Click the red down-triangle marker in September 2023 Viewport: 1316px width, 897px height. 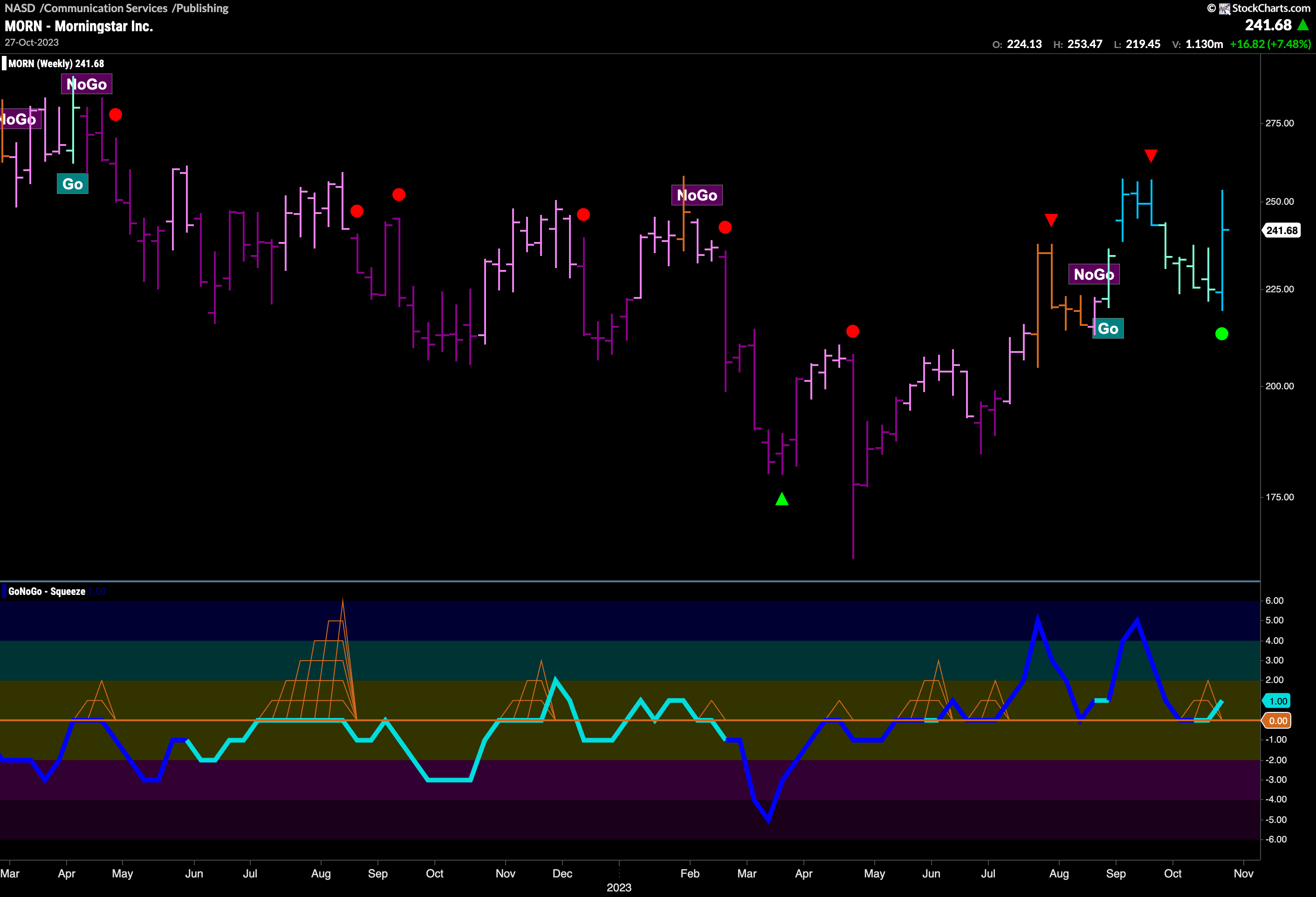point(1151,155)
